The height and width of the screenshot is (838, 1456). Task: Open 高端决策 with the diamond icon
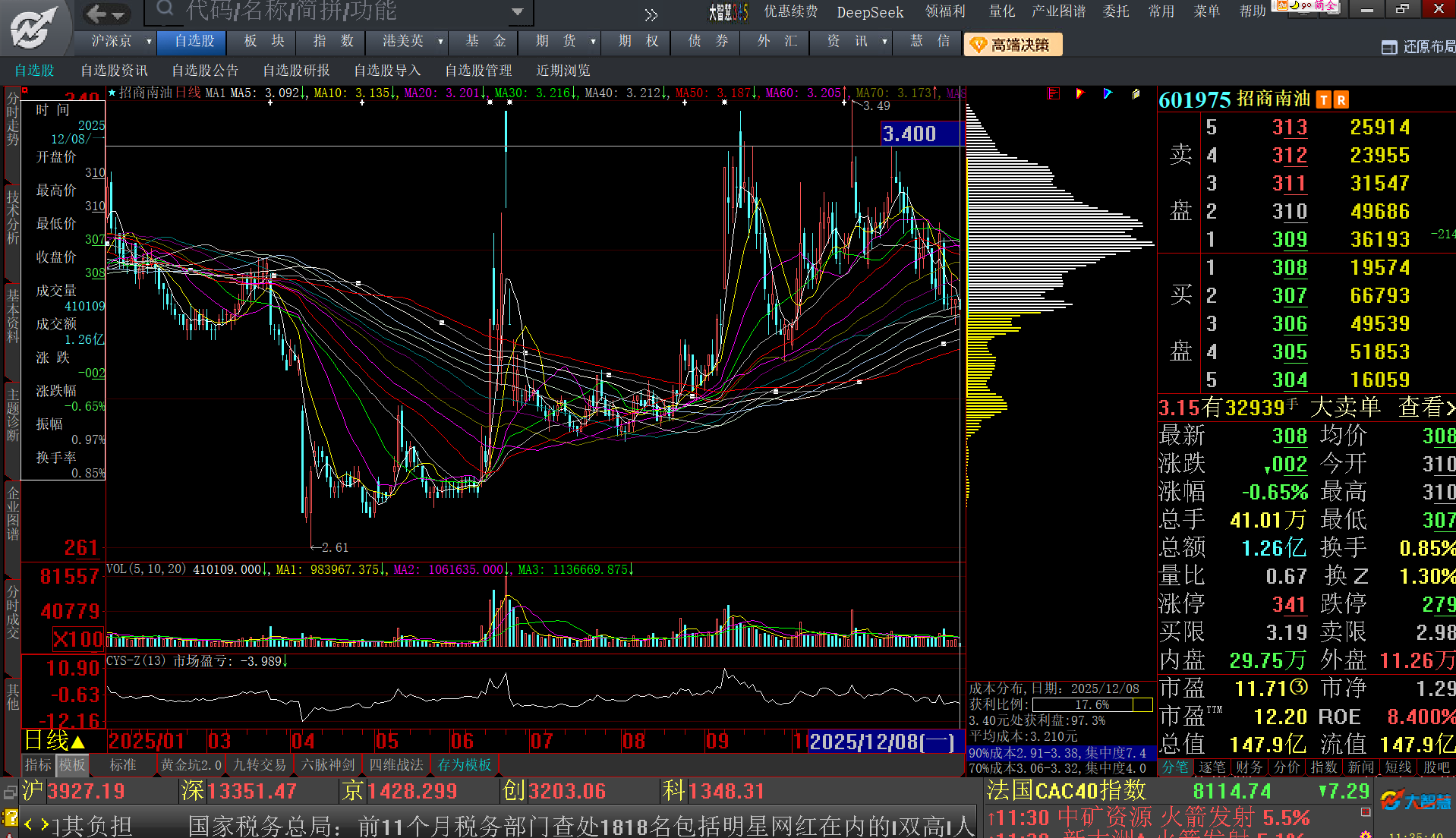click(x=1013, y=45)
